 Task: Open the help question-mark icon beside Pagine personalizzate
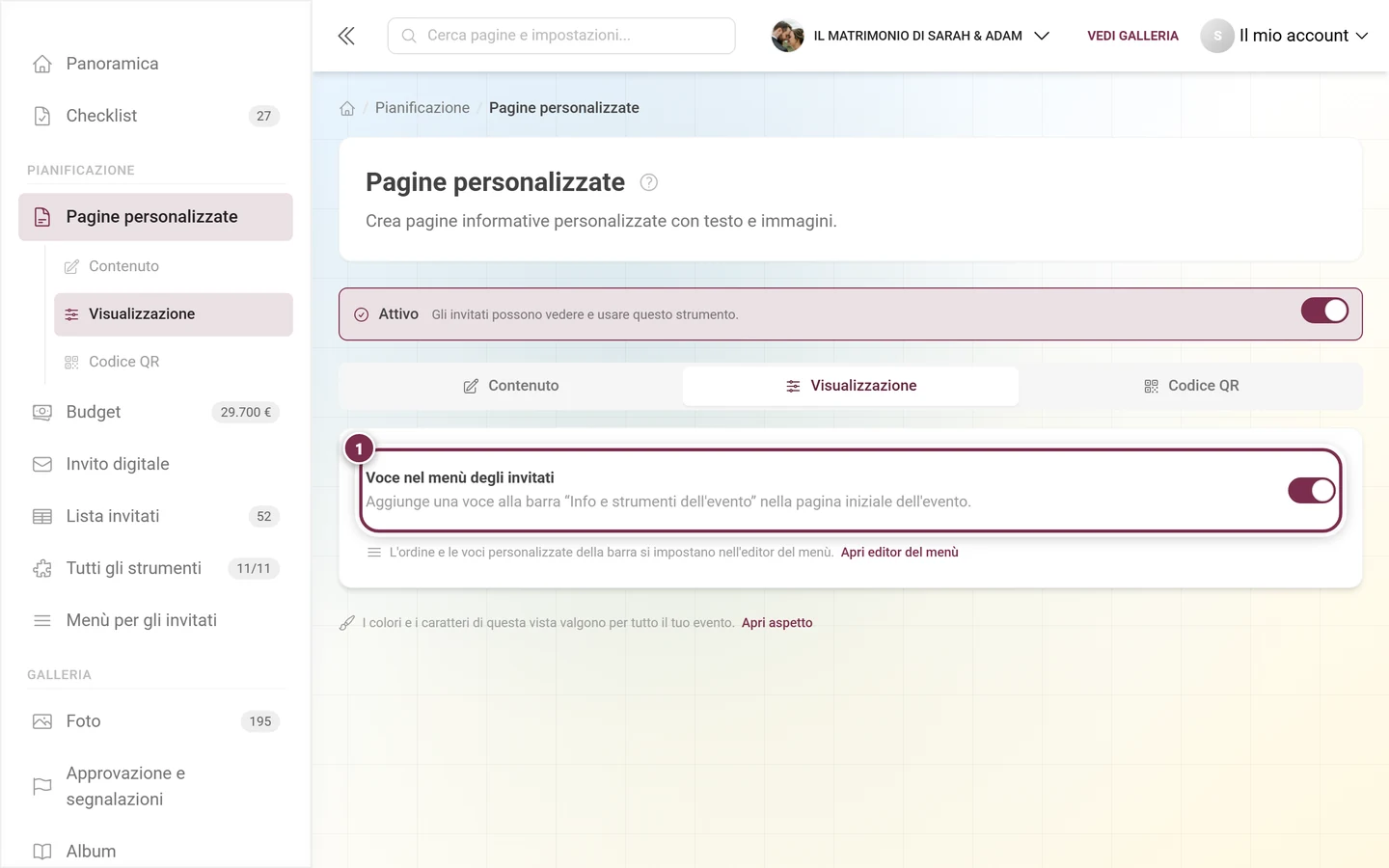(649, 182)
